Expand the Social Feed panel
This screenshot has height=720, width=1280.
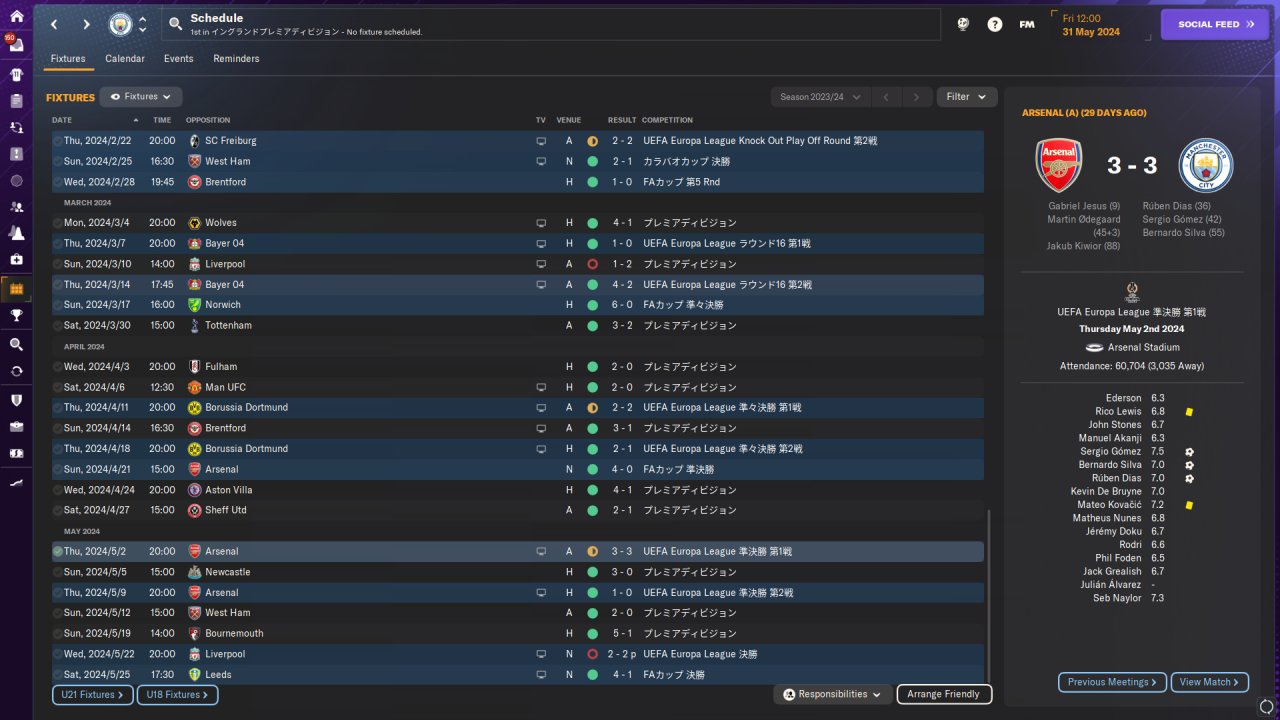1215,24
